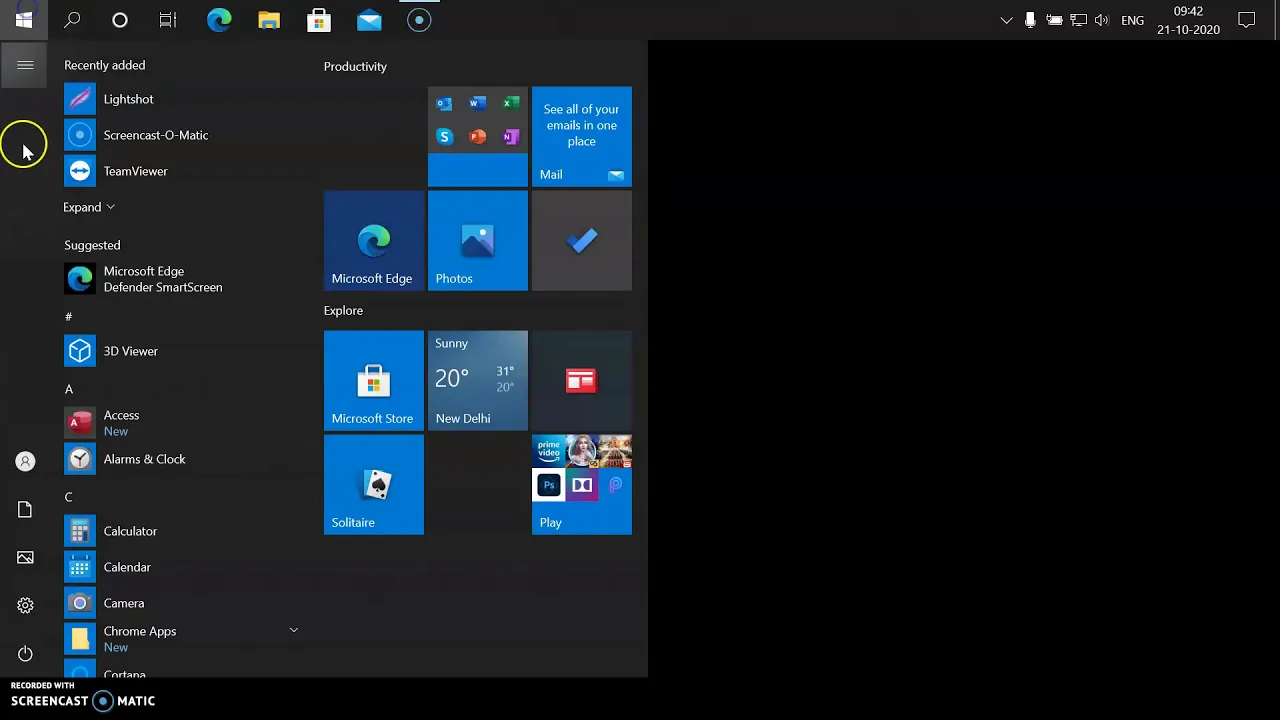Image resolution: width=1280 pixels, height=720 pixels.
Task: Open volume control in tray
Action: pyautogui.click(x=1102, y=20)
